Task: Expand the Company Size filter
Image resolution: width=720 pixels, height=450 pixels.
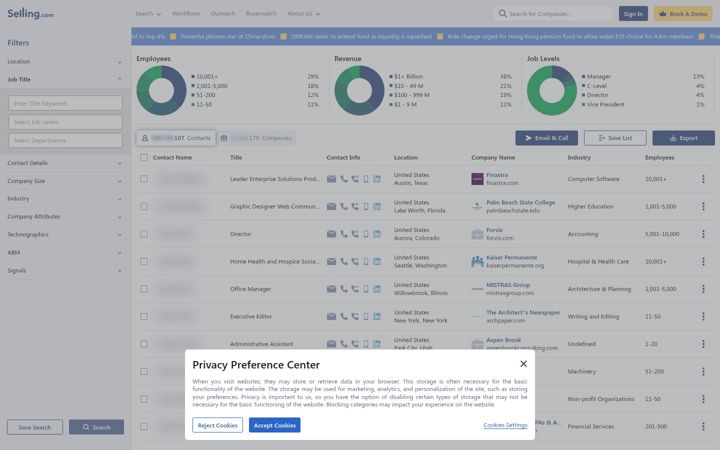Action: 65,181
